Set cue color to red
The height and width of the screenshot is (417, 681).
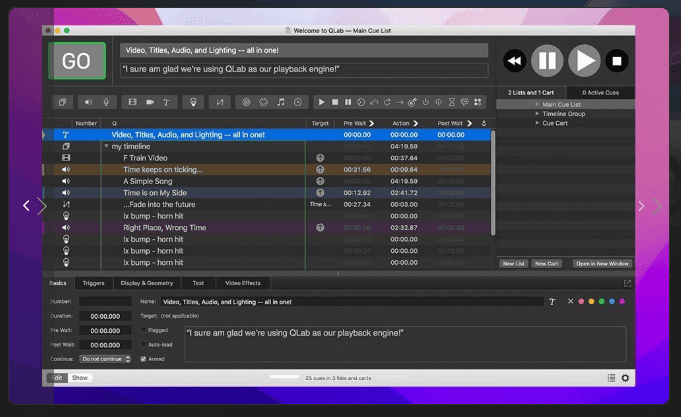pyautogui.click(x=581, y=301)
